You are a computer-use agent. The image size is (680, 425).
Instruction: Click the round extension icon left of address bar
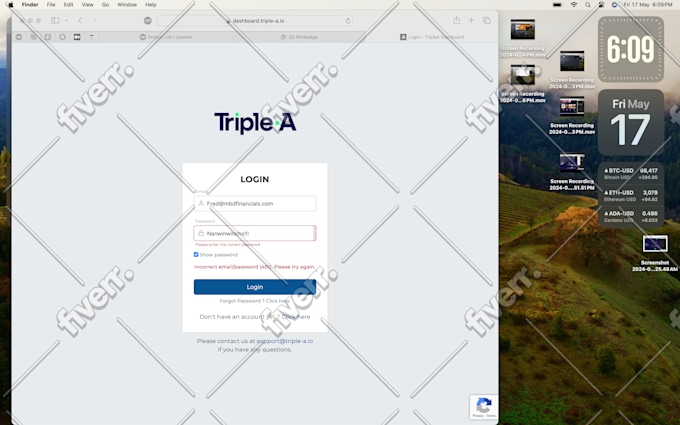(x=147, y=20)
